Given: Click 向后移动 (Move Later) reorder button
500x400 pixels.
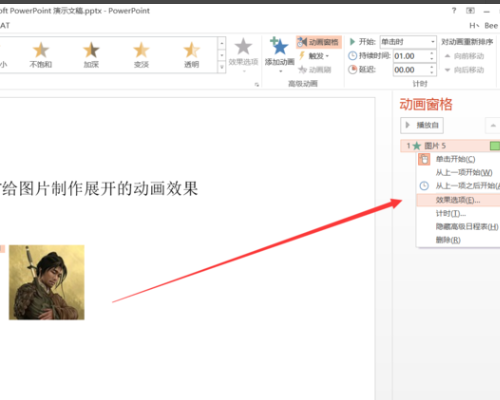Looking at the screenshot, I should pos(465,70).
